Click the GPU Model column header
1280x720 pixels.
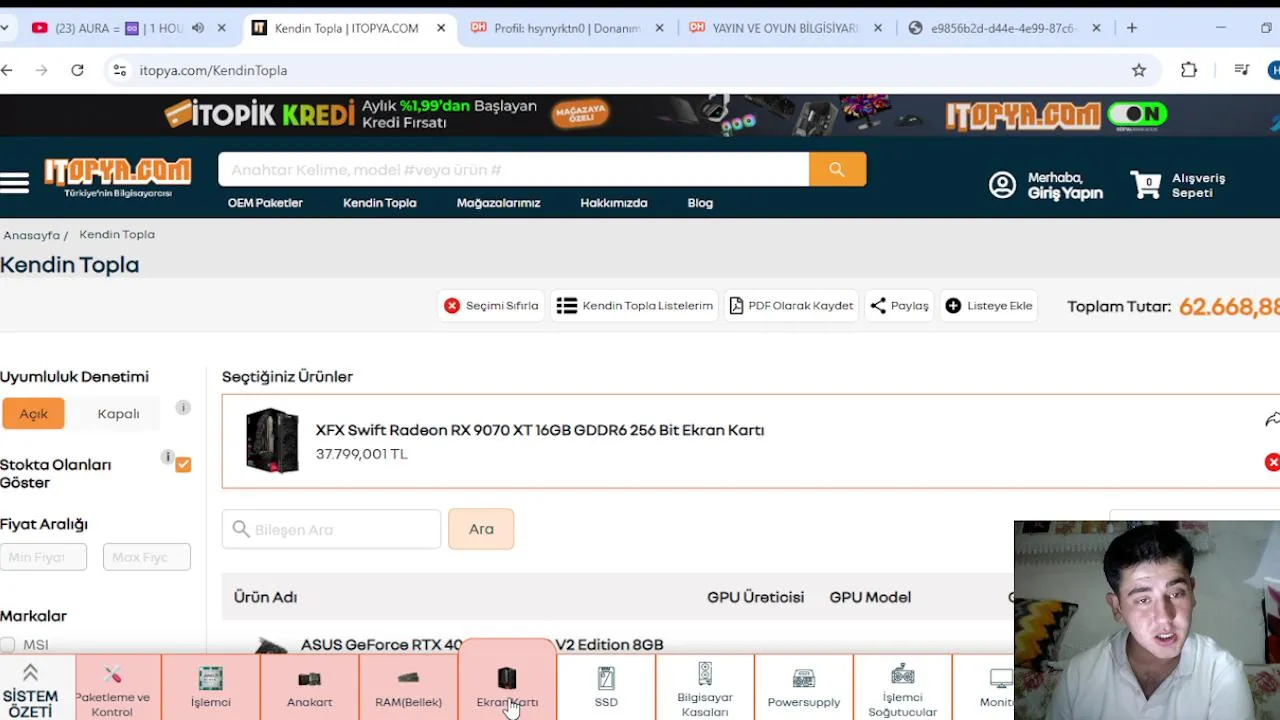click(870, 597)
